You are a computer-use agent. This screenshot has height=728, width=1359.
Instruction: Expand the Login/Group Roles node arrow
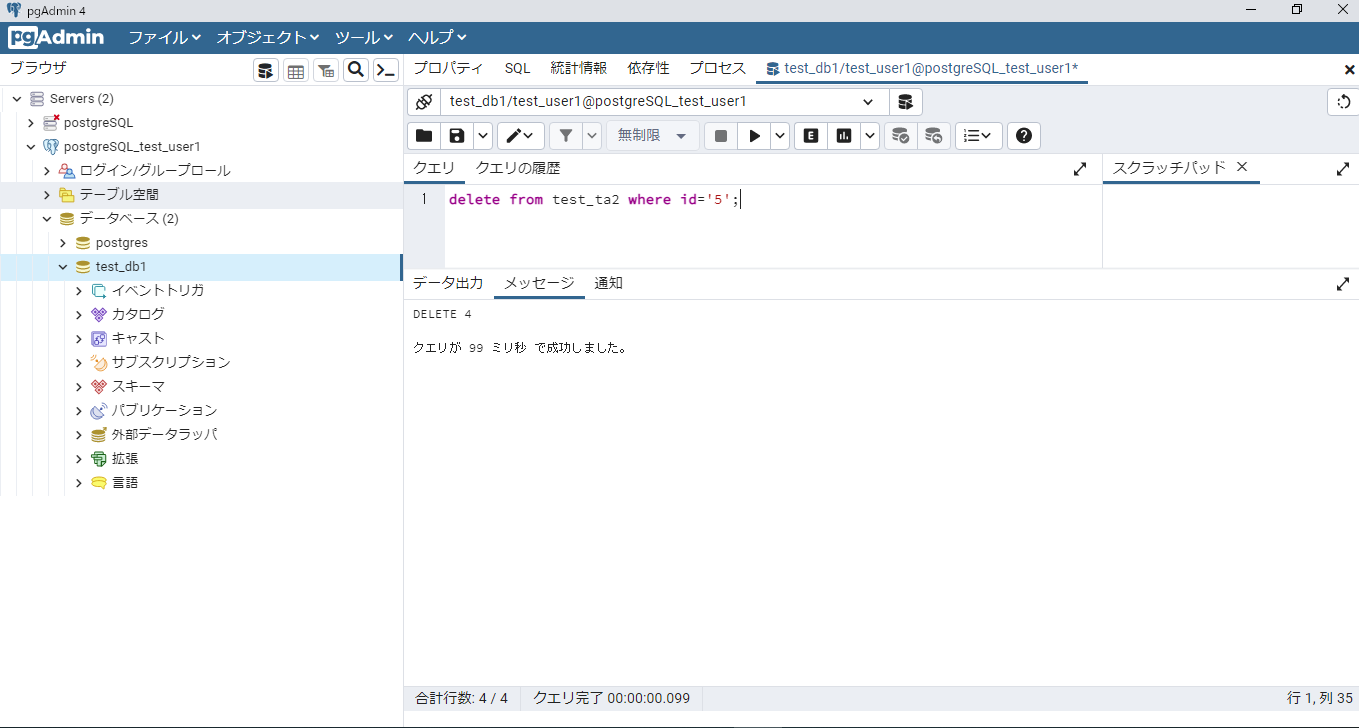pos(47,171)
